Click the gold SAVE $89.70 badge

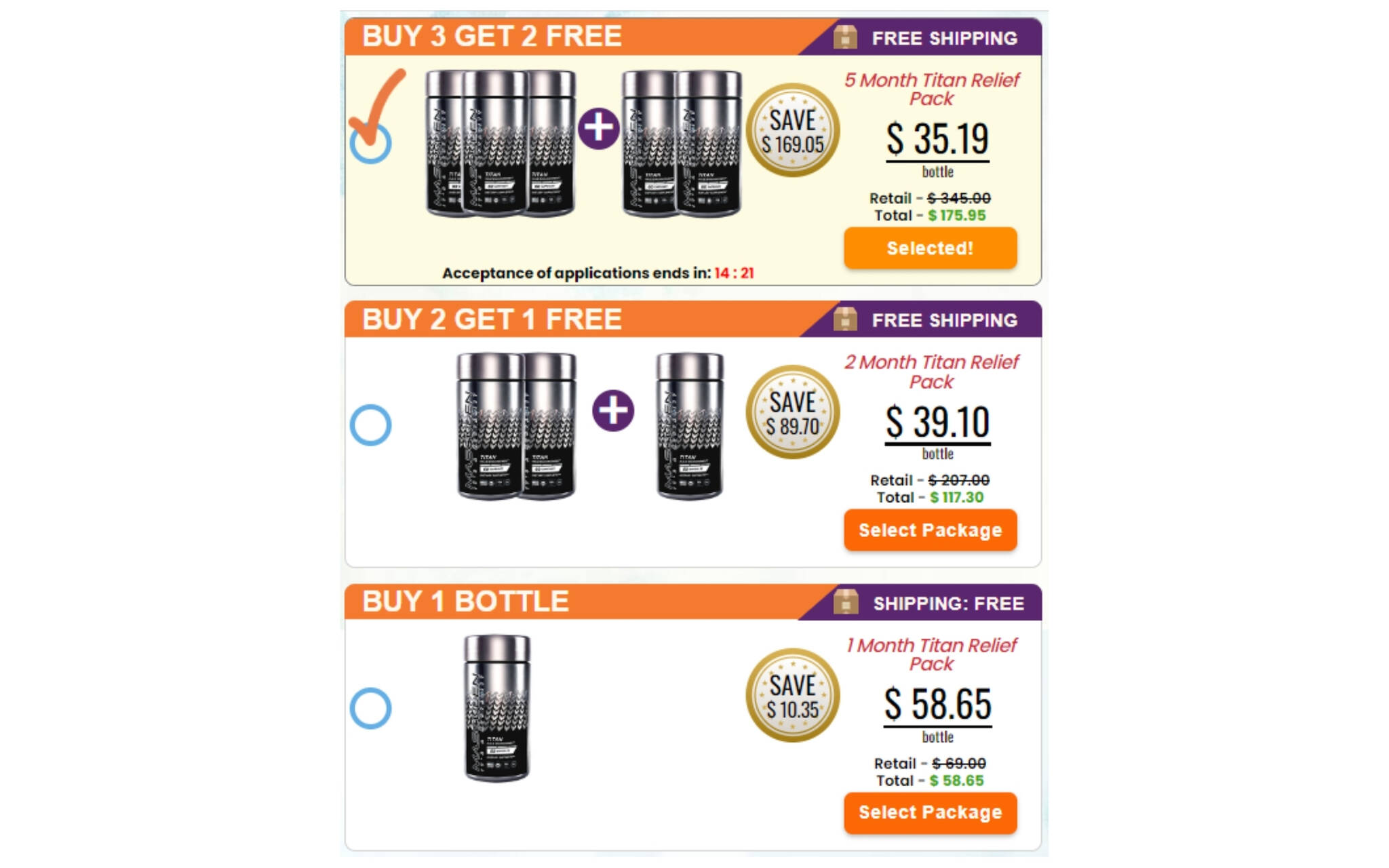792,412
